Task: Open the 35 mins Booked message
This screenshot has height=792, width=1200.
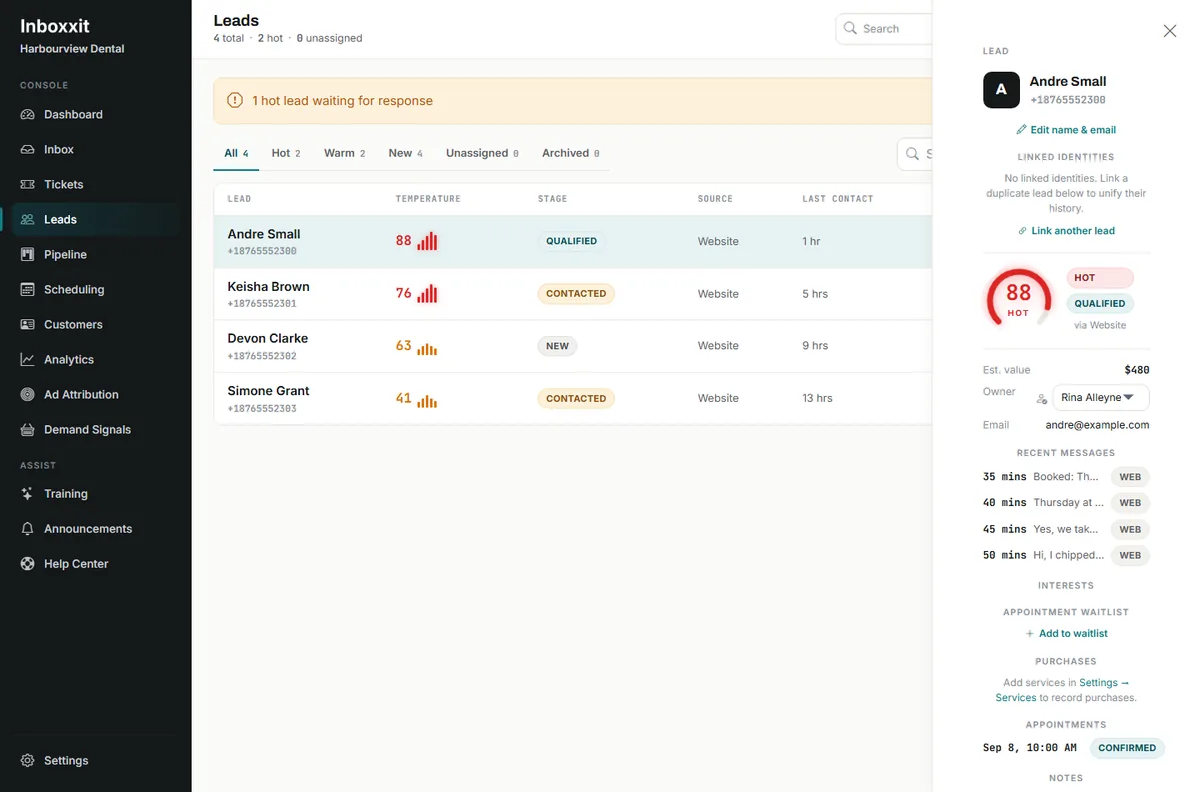Action: 1066,477
